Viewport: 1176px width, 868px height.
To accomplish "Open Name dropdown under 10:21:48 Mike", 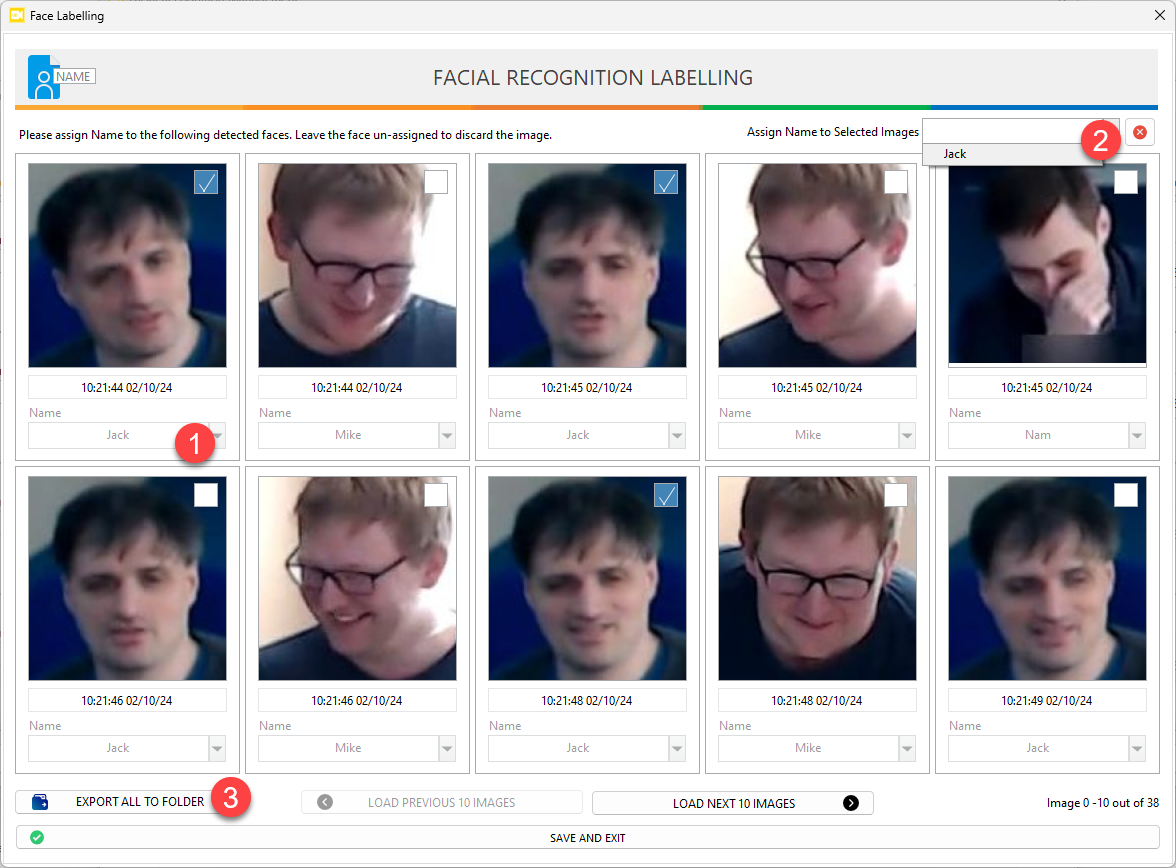I will pos(908,748).
